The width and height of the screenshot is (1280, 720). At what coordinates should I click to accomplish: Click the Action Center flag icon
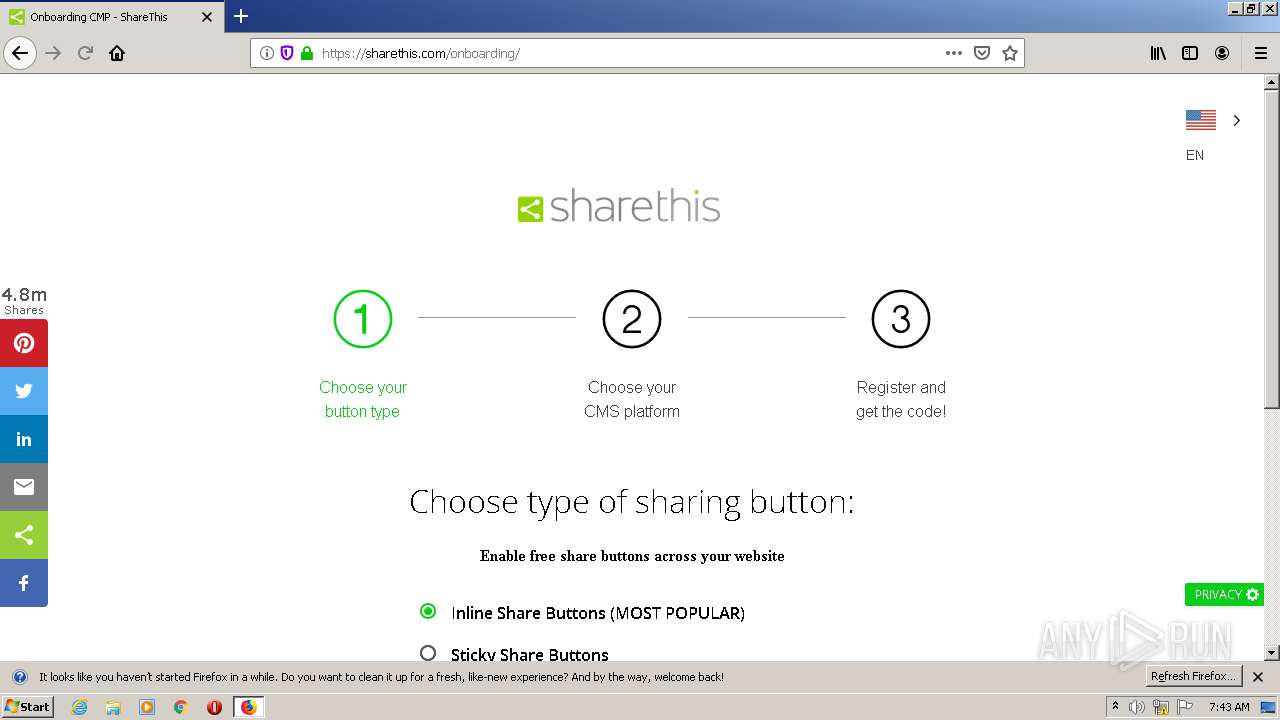[x=1185, y=707]
